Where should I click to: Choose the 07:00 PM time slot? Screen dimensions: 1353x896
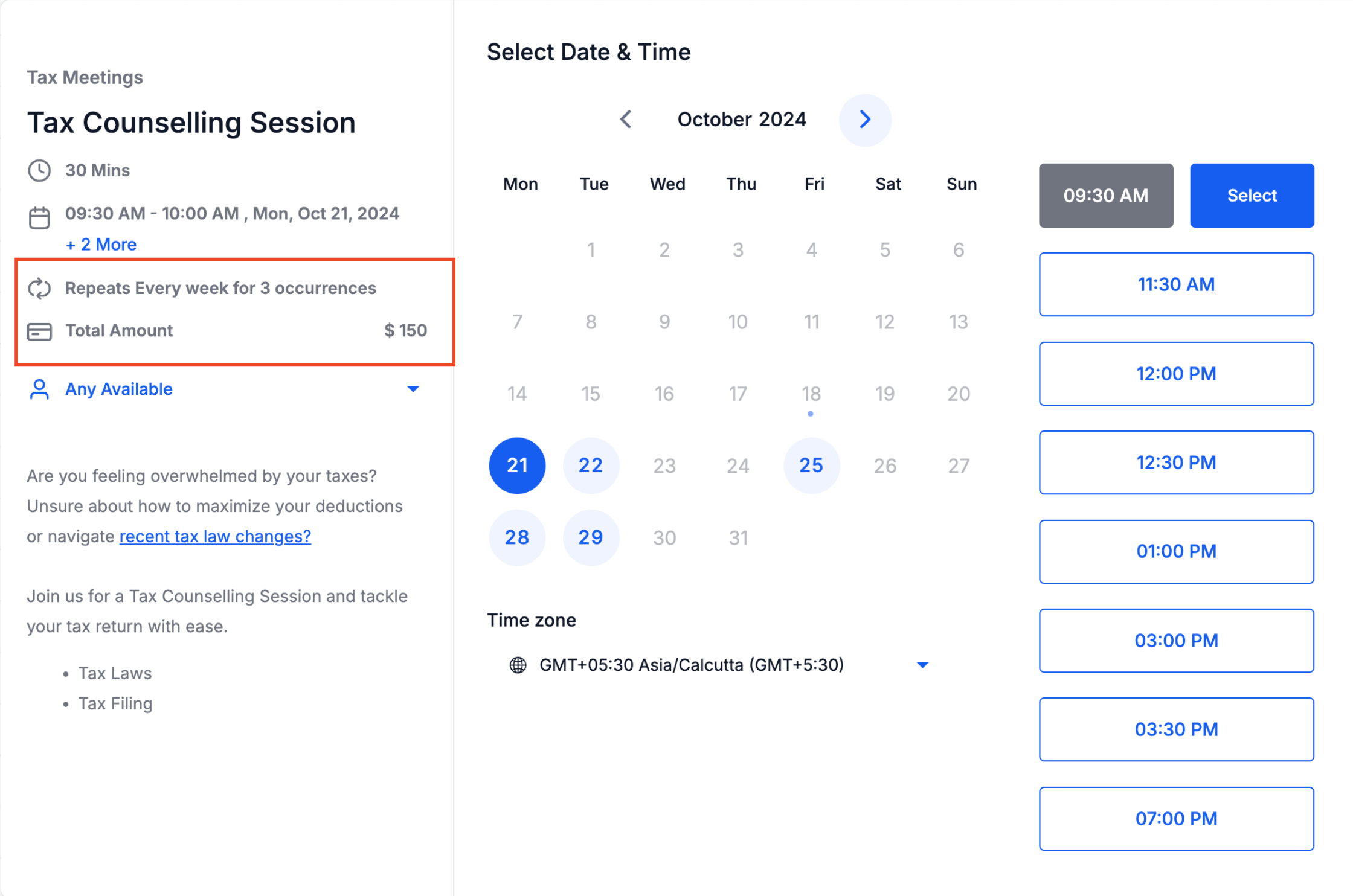click(x=1176, y=819)
